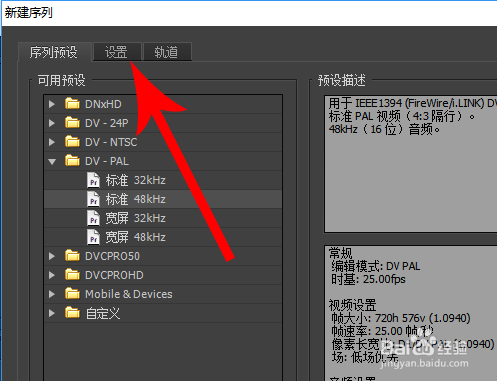Click the Mobile & Devices folder icon
The height and width of the screenshot is (381, 497).
pyautogui.click(x=72, y=294)
